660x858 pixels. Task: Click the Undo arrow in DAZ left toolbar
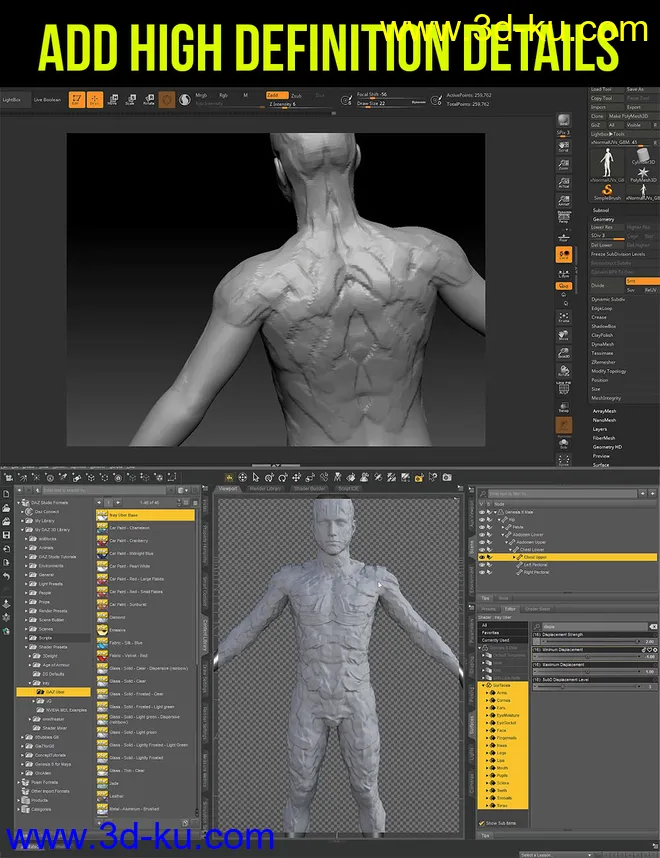pyautogui.click(x=7, y=577)
